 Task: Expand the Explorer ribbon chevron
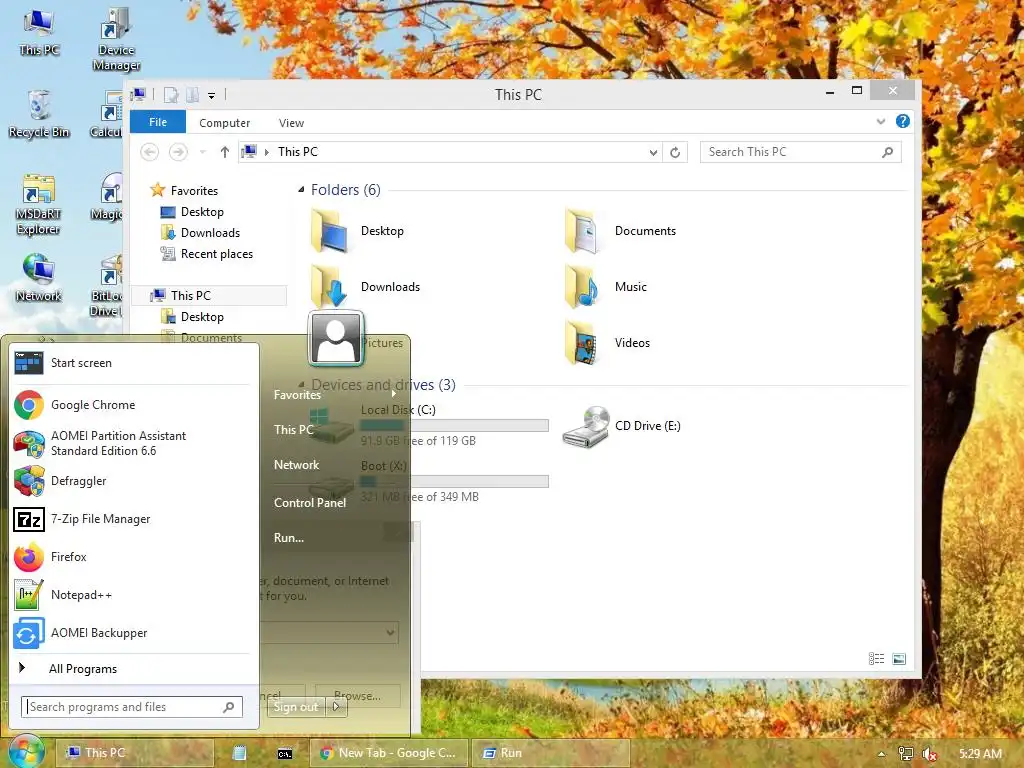pyautogui.click(x=880, y=121)
